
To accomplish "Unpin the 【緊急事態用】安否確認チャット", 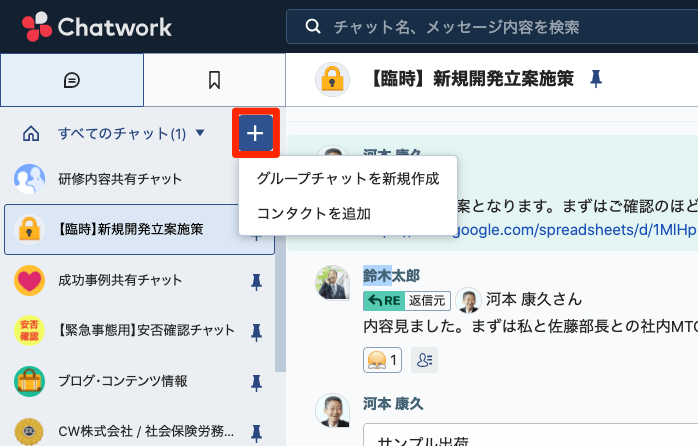I will tap(256, 330).
